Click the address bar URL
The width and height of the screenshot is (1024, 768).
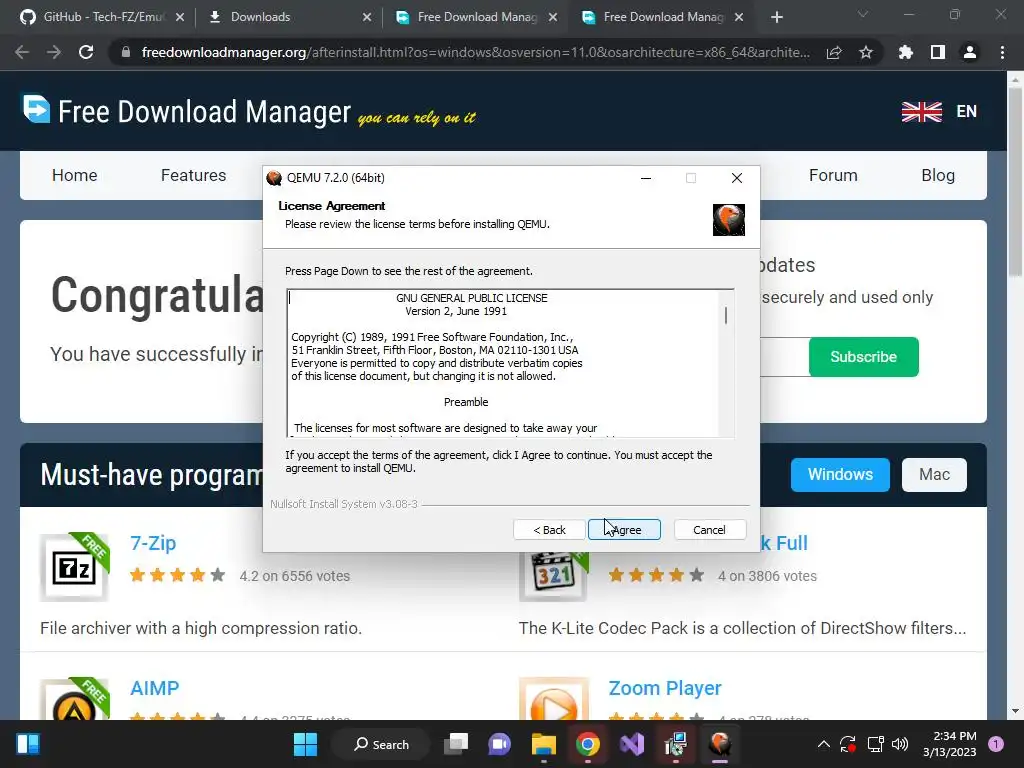[475, 52]
